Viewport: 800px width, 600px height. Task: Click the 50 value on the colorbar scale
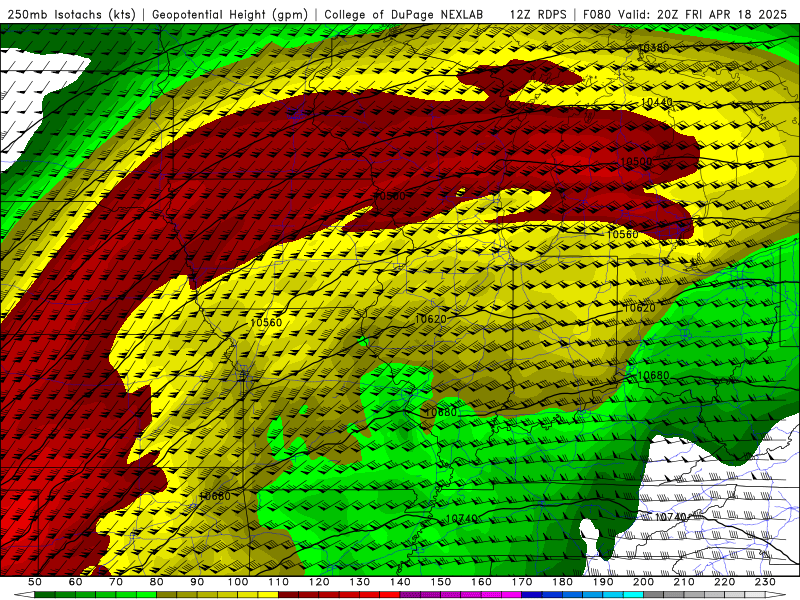pos(35,582)
